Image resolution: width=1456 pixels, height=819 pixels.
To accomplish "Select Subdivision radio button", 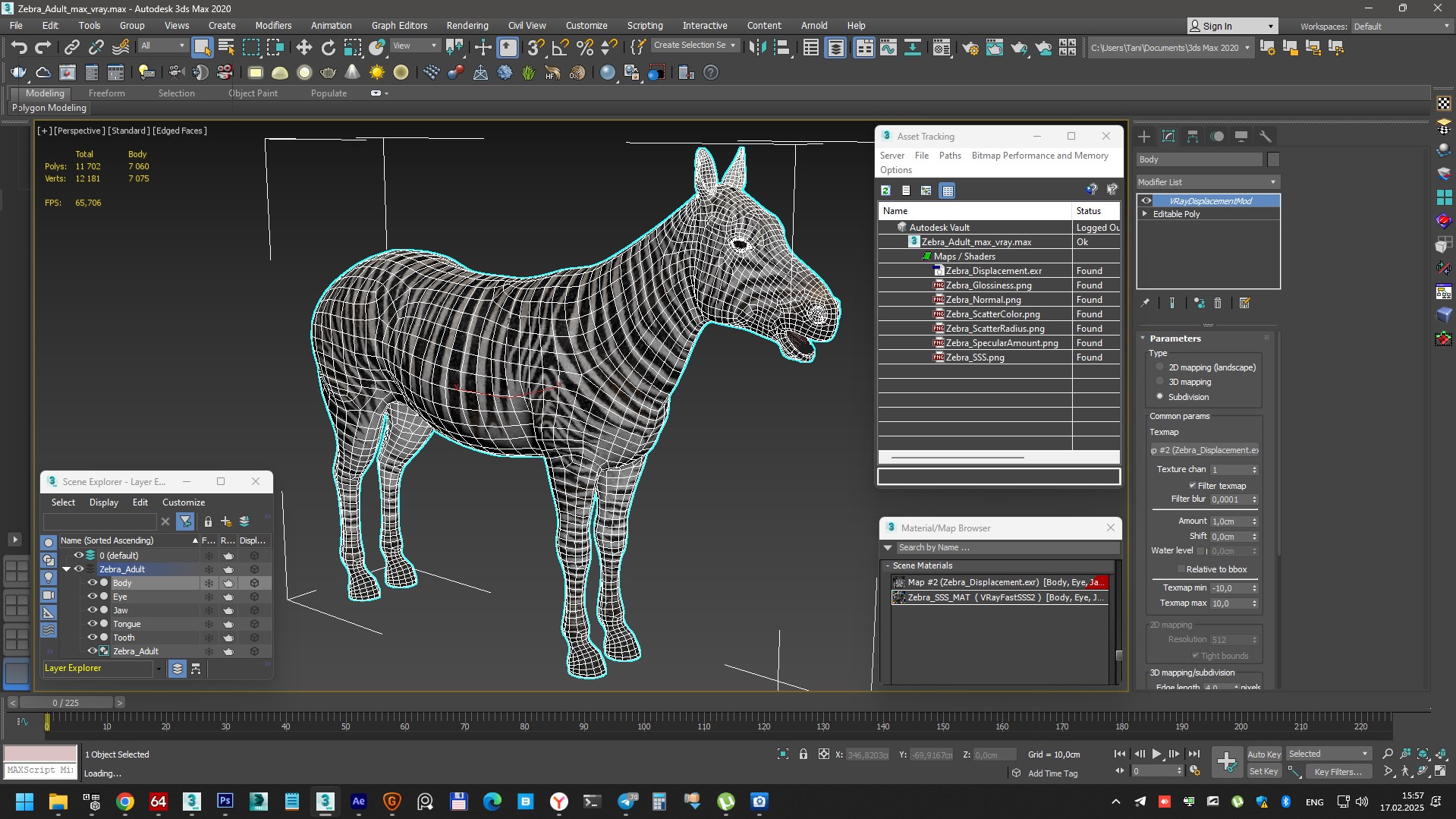I will pyautogui.click(x=1159, y=396).
